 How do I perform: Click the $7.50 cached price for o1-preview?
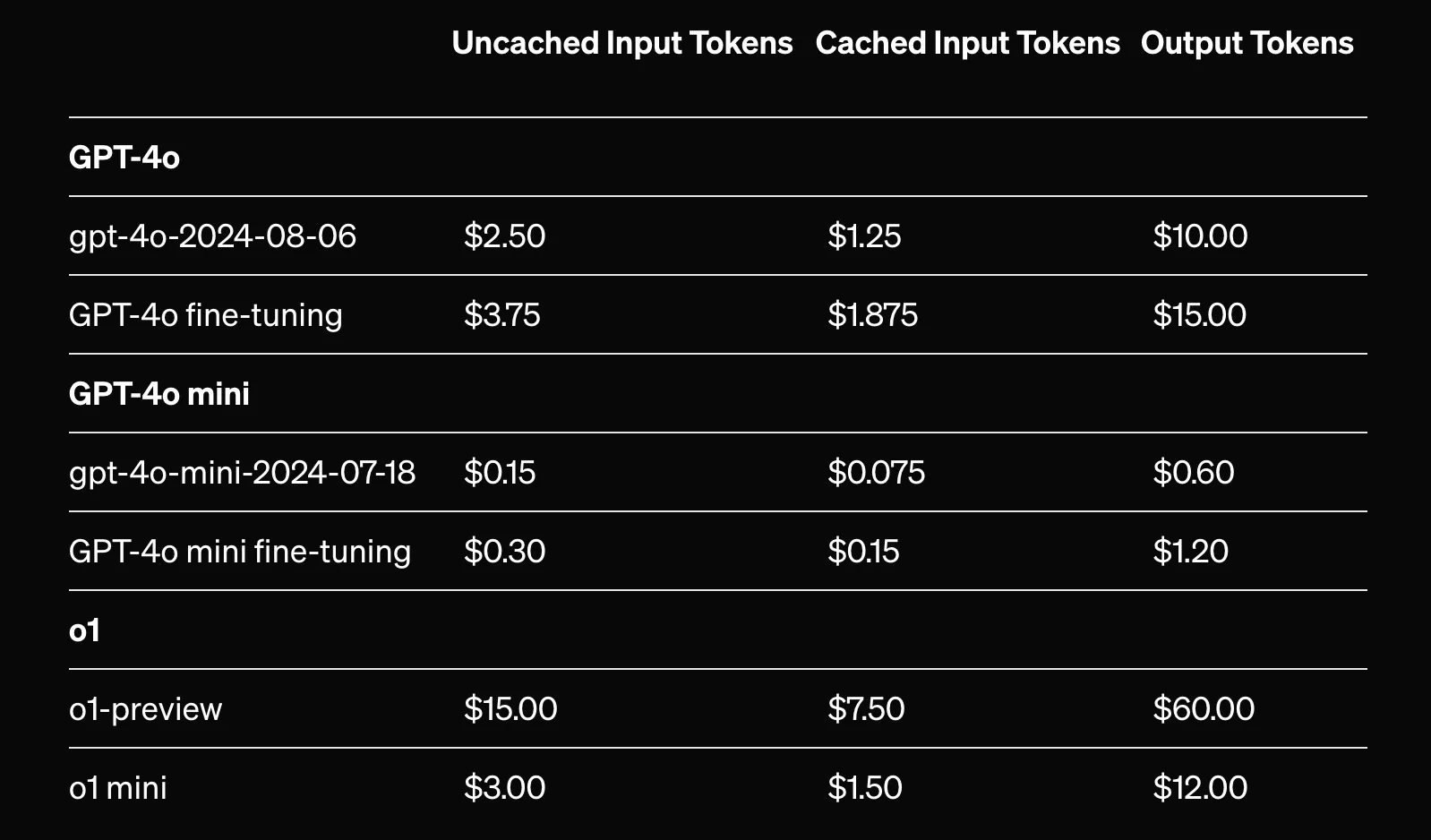coord(866,709)
